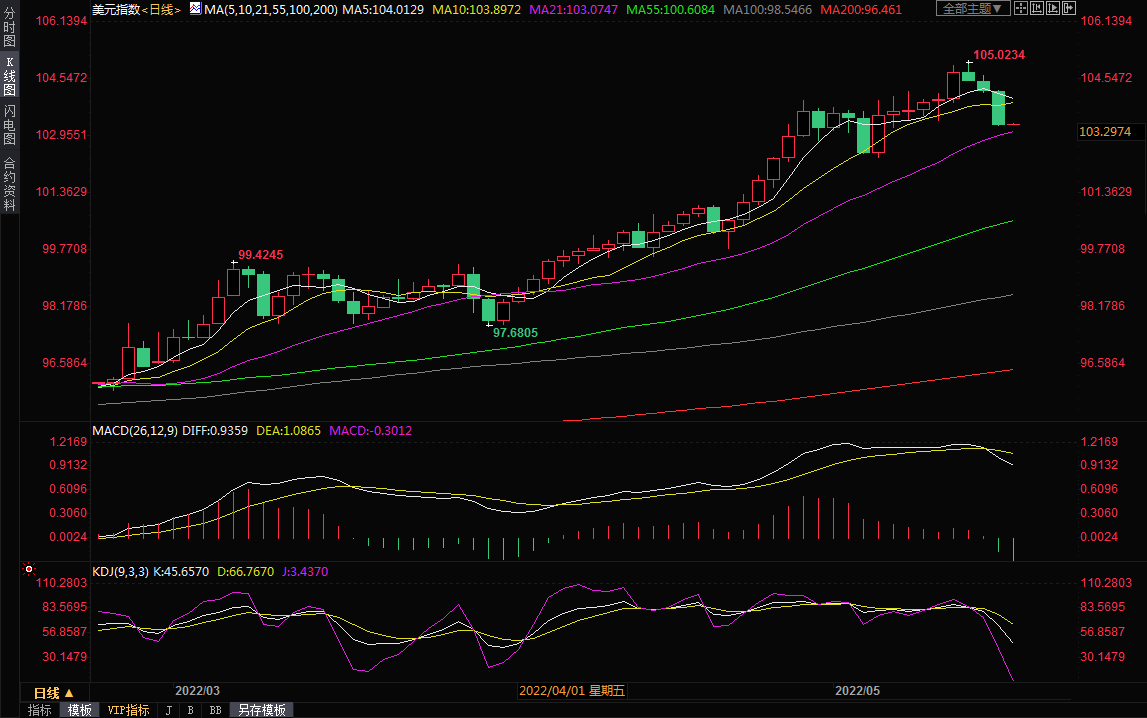Click the VIP指标 button
The height and width of the screenshot is (718, 1147).
click(128, 710)
